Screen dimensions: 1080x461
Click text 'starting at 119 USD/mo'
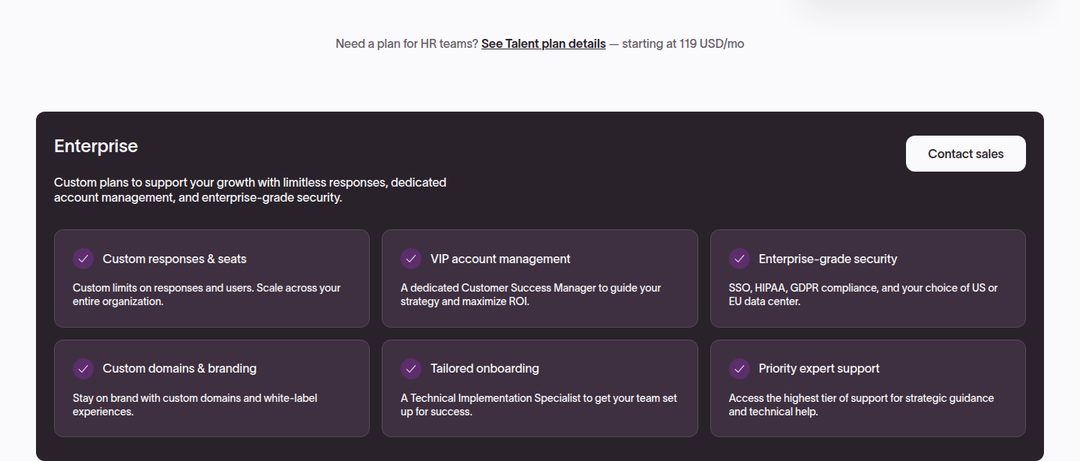pos(683,43)
